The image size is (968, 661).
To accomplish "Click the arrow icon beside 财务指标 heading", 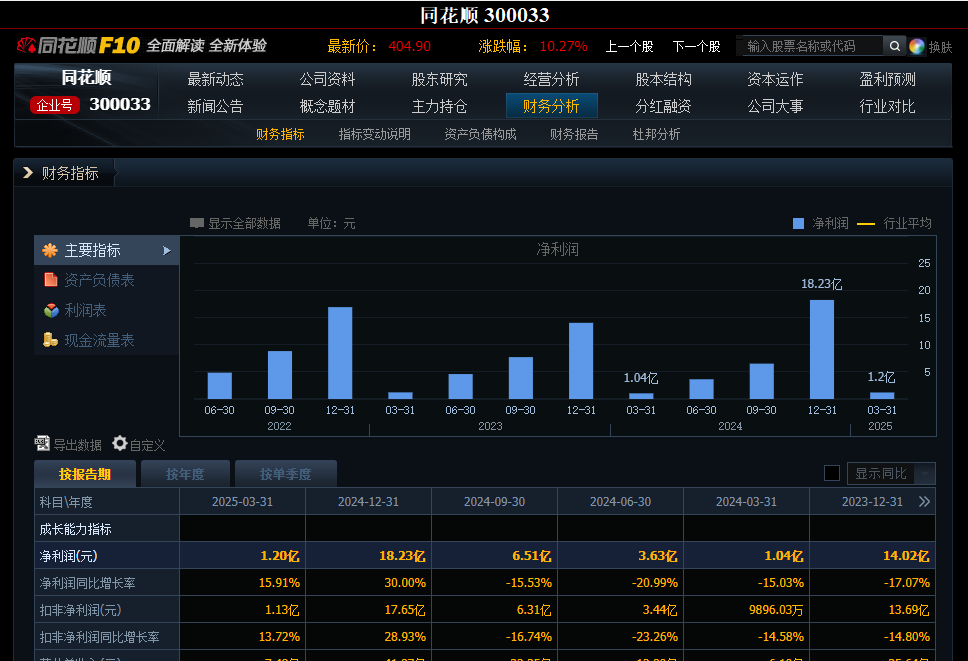I will [x=27, y=173].
